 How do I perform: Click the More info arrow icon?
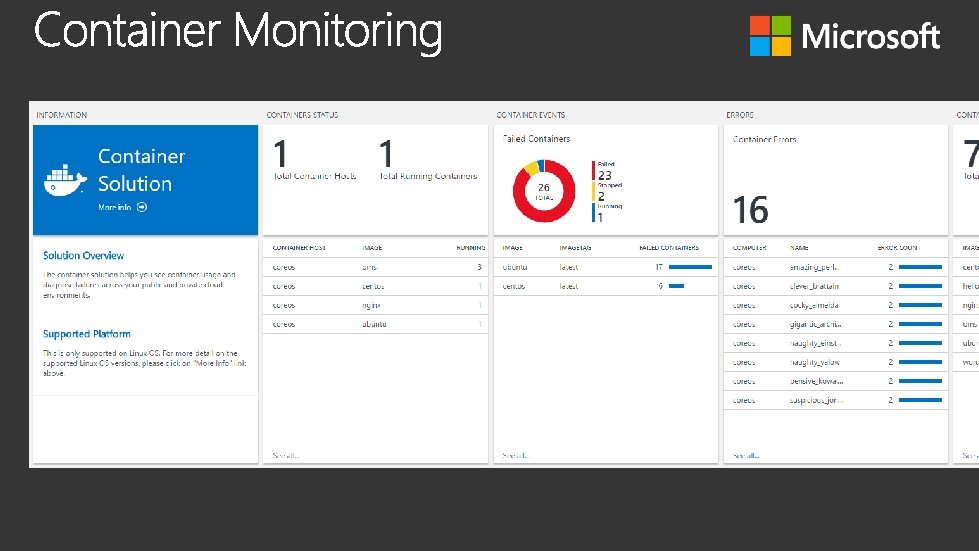coord(142,207)
